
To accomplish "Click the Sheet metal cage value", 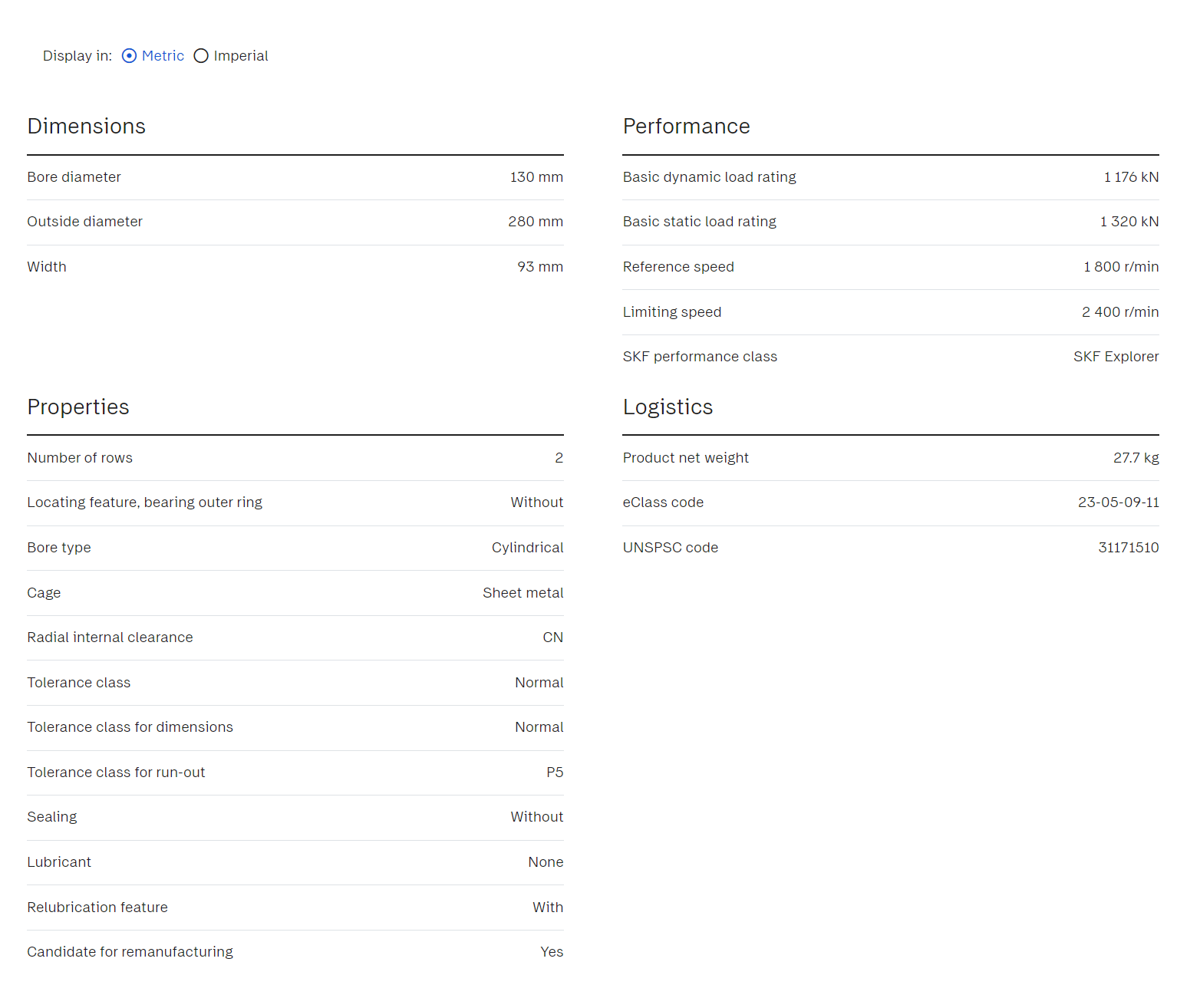I will pyautogui.click(x=523, y=593).
